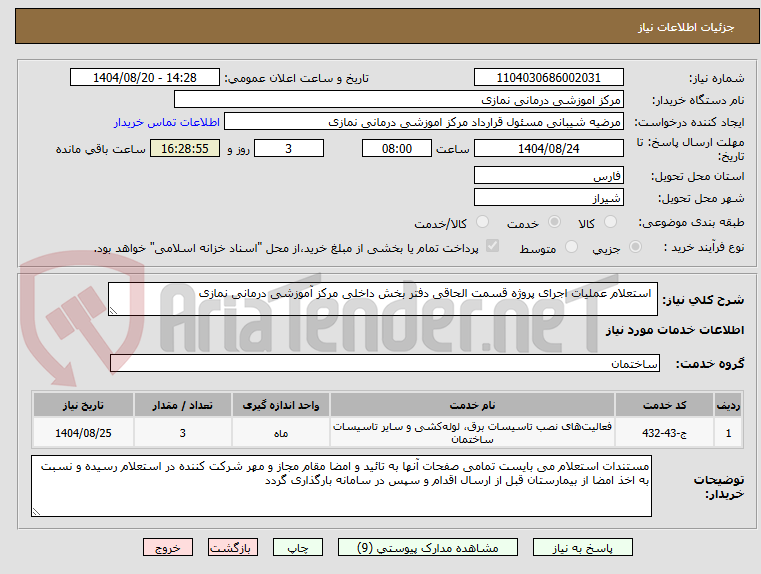Toggle the اسناد خزانه اسلامی payment checkbox
The height and width of the screenshot is (574, 761).
(x=492, y=246)
